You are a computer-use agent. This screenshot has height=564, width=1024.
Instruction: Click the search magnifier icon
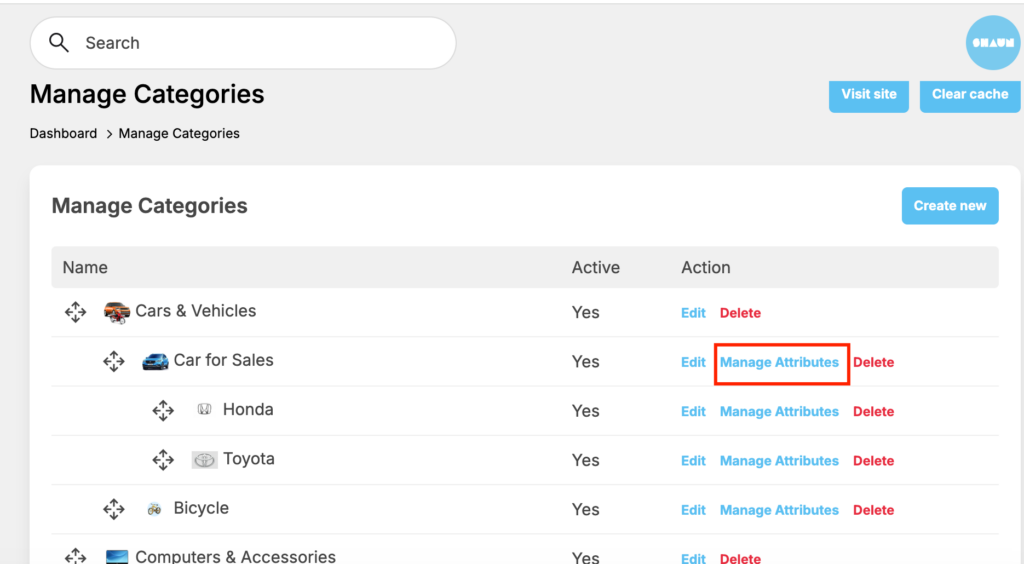[x=59, y=43]
